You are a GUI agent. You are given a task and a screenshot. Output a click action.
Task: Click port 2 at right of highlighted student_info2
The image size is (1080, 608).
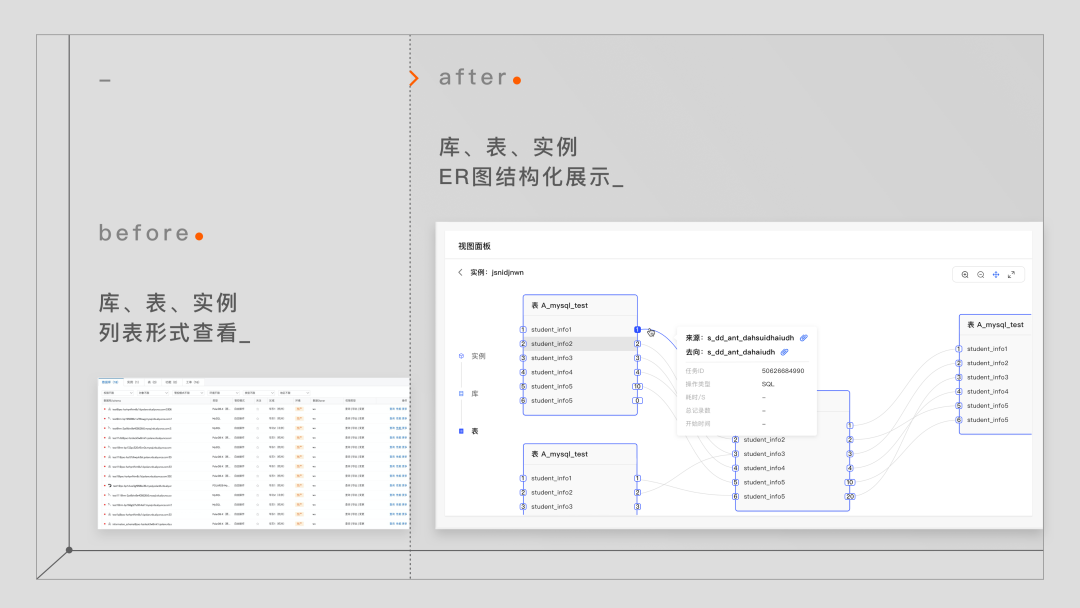point(637,344)
